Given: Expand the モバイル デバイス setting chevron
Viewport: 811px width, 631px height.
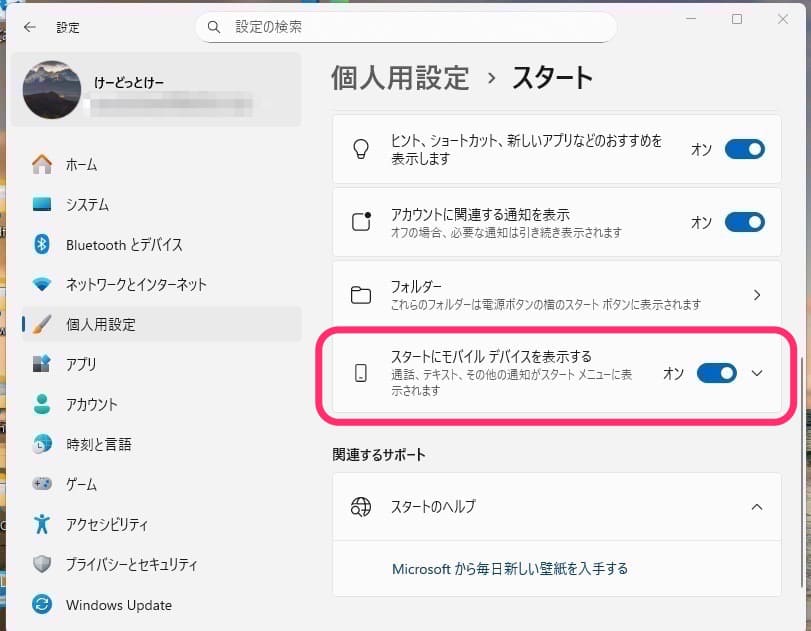Looking at the screenshot, I should [757, 373].
